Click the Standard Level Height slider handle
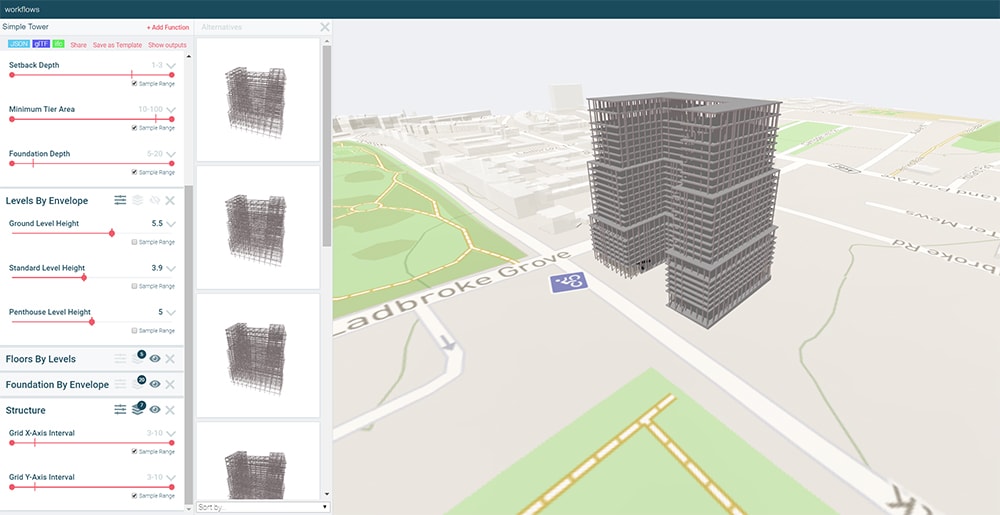Viewport: 1000px width, 515px height. (x=84, y=277)
